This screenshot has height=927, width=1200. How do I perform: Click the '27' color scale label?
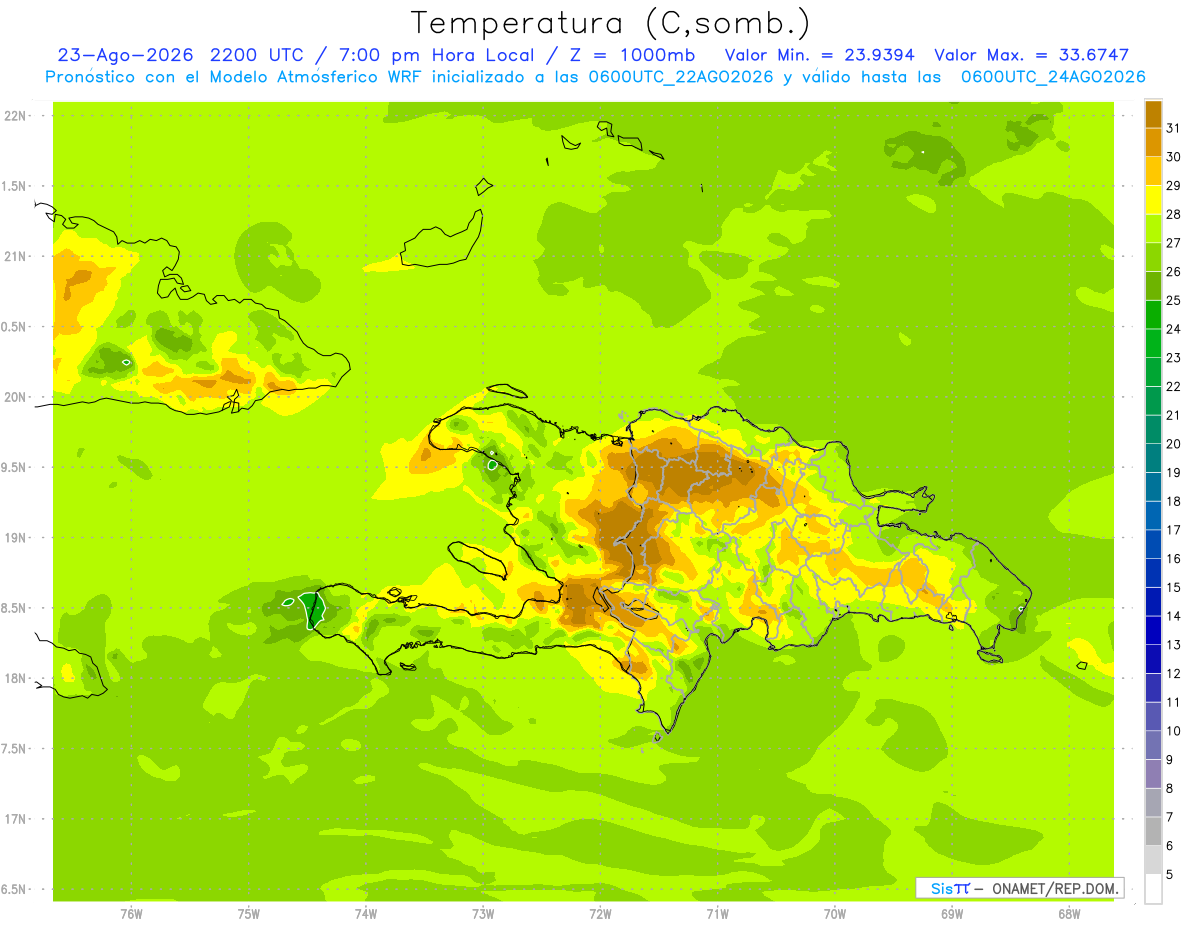click(1174, 243)
